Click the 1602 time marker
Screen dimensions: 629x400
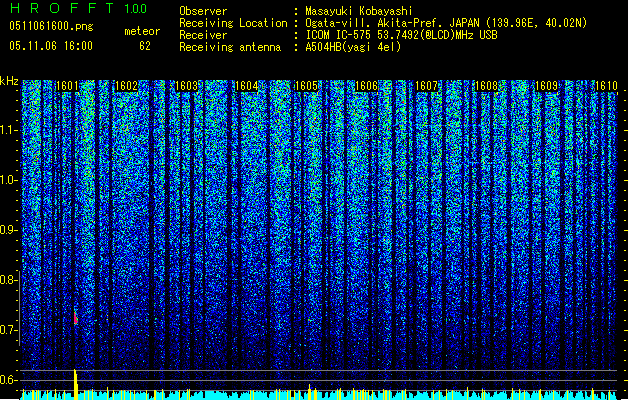pyautogui.click(x=126, y=86)
